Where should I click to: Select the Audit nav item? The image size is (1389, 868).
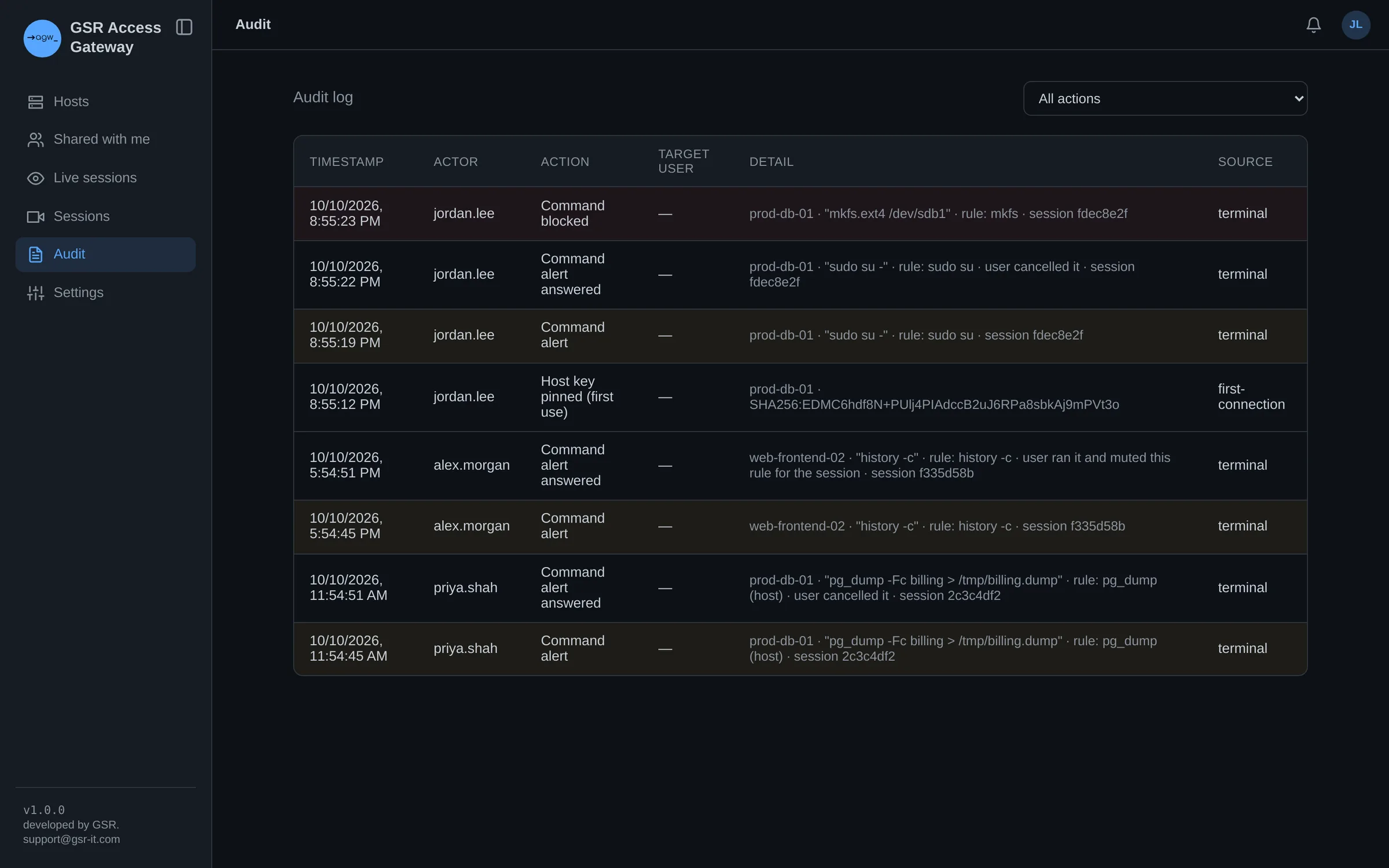tap(105, 255)
